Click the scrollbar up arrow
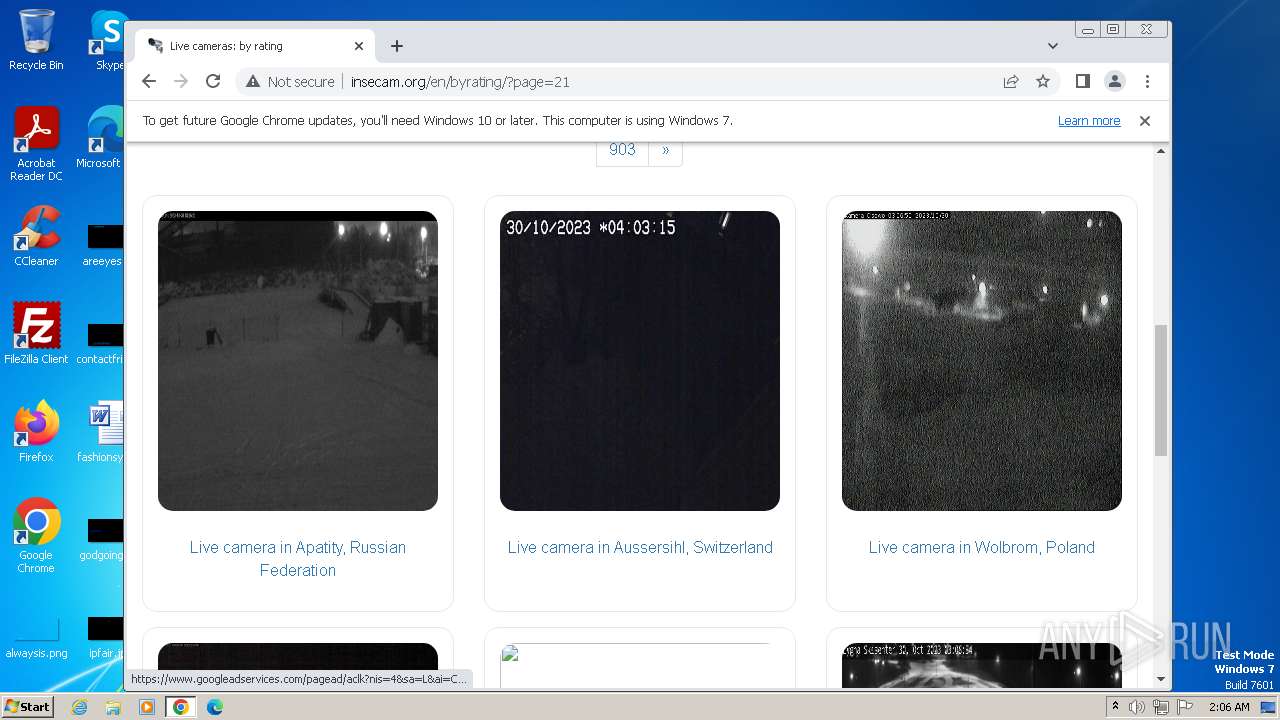 click(x=1161, y=151)
